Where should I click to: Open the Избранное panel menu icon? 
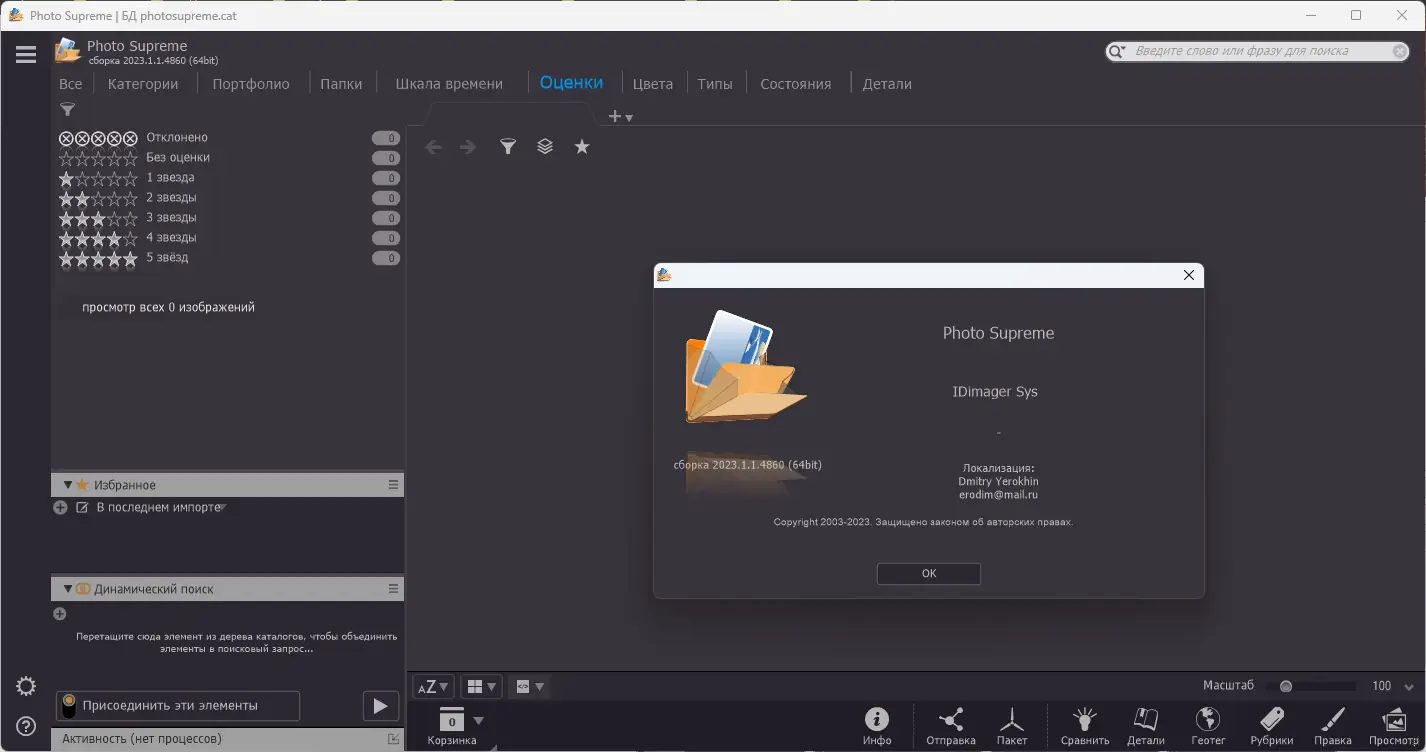[393, 485]
